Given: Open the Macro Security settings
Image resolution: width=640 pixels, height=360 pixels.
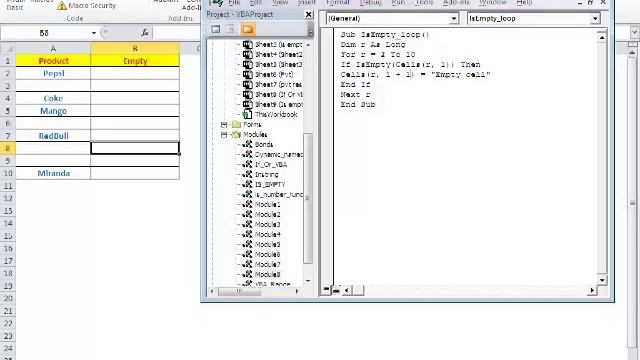Looking at the screenshot, I should pos(86,5).
